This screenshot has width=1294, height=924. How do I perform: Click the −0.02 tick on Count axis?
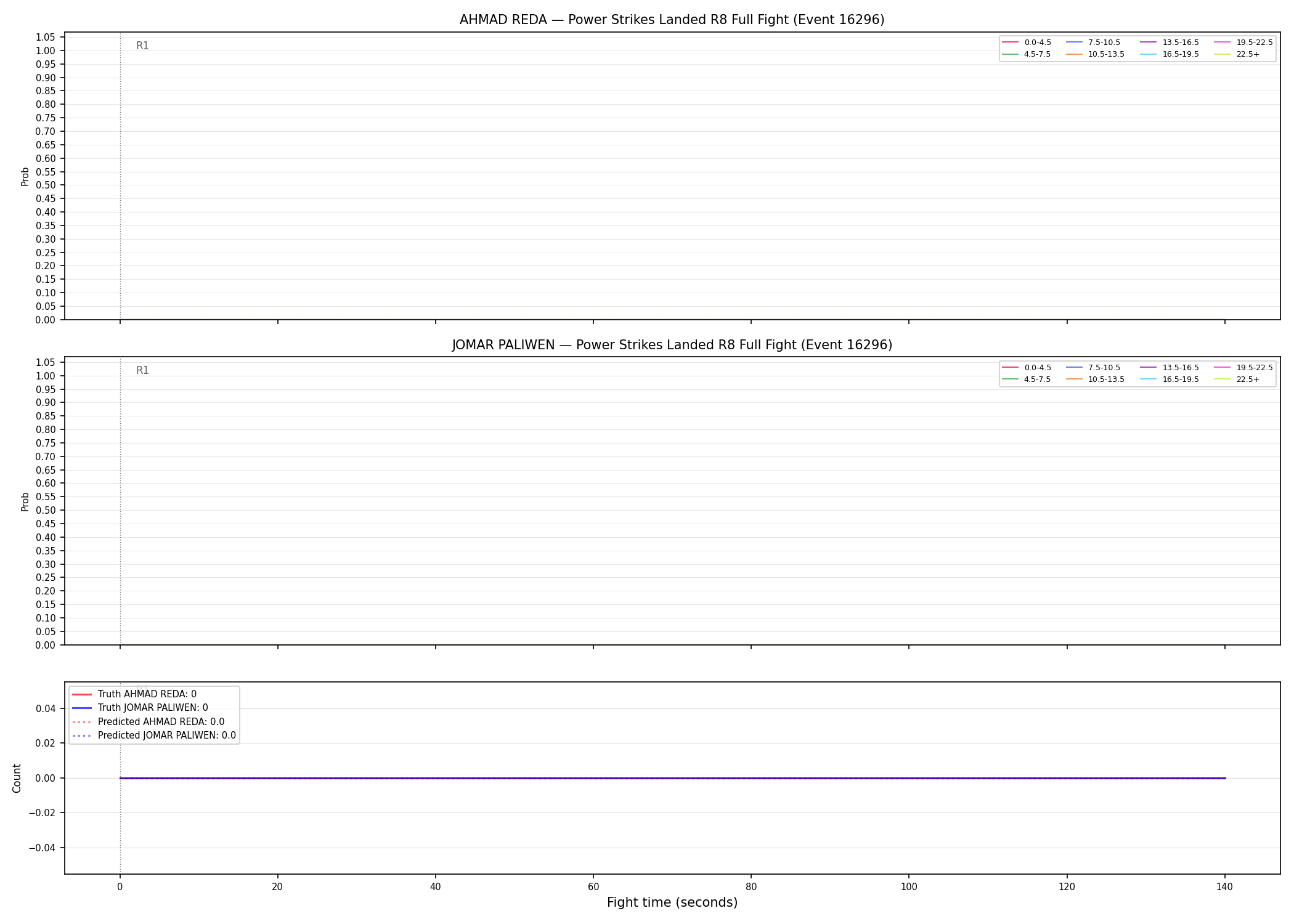click(42, 813)
